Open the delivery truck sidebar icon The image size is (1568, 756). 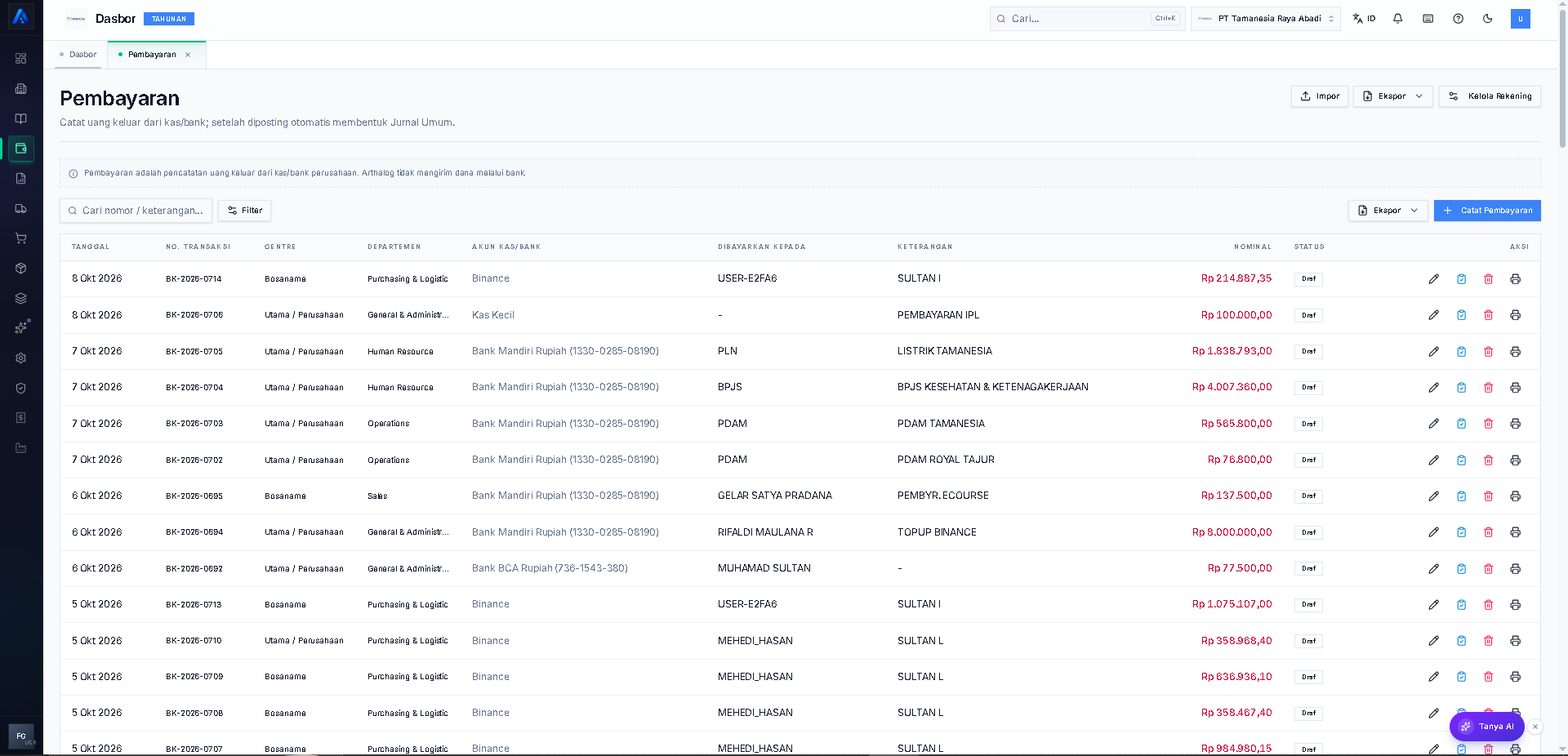click(x=21, y=208)
